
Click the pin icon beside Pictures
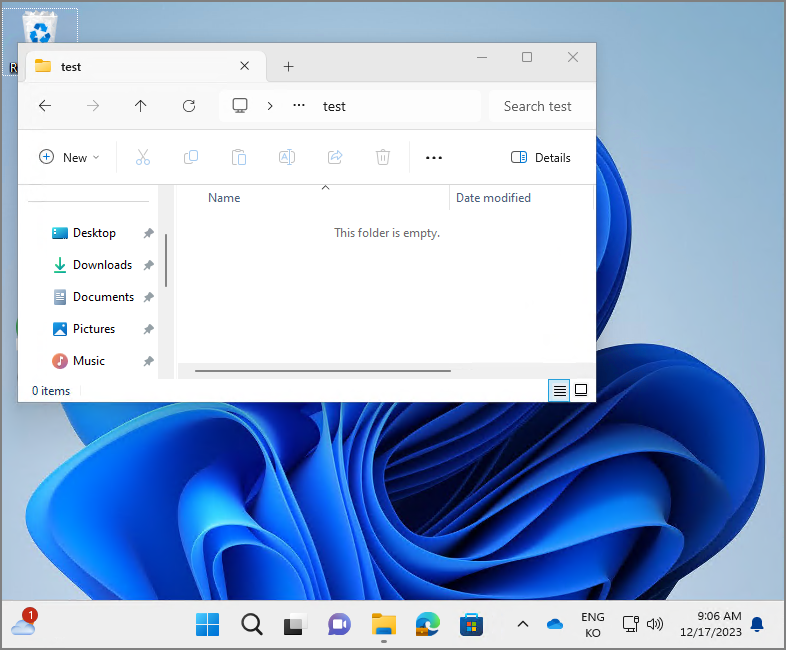pyautogui.click(x=148, y=329)
